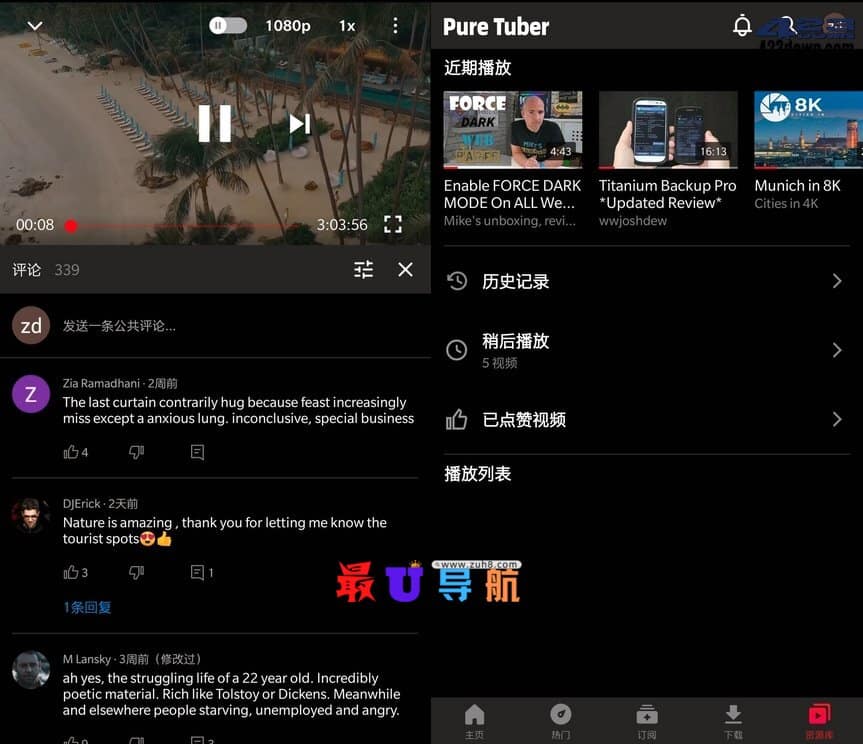The height and width of the screenshot is (744, 863).
Task: Tap the public comment input field
Action: click(119, 326)
